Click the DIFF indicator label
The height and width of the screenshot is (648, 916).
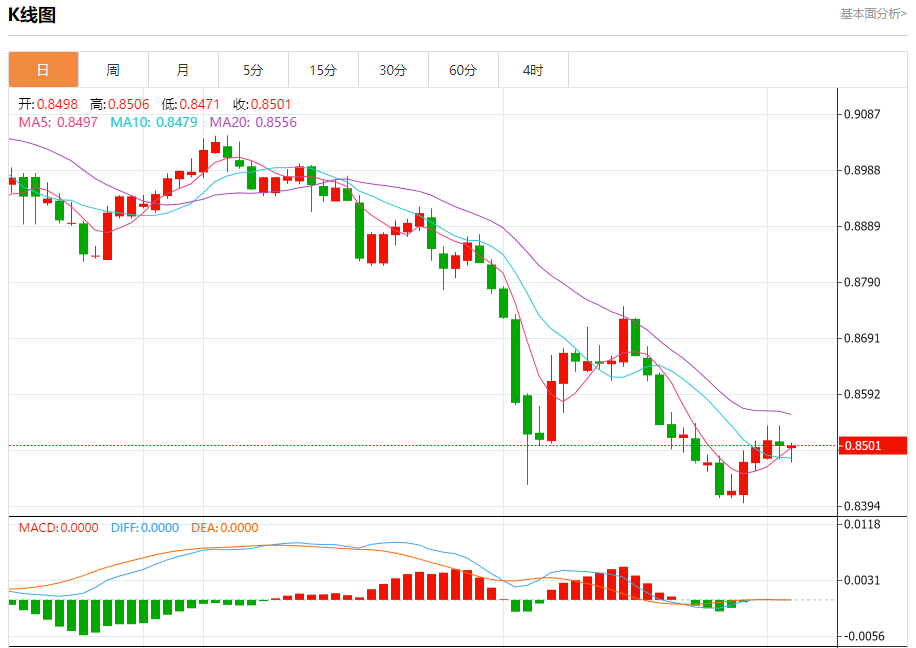(x=145, y=528)
